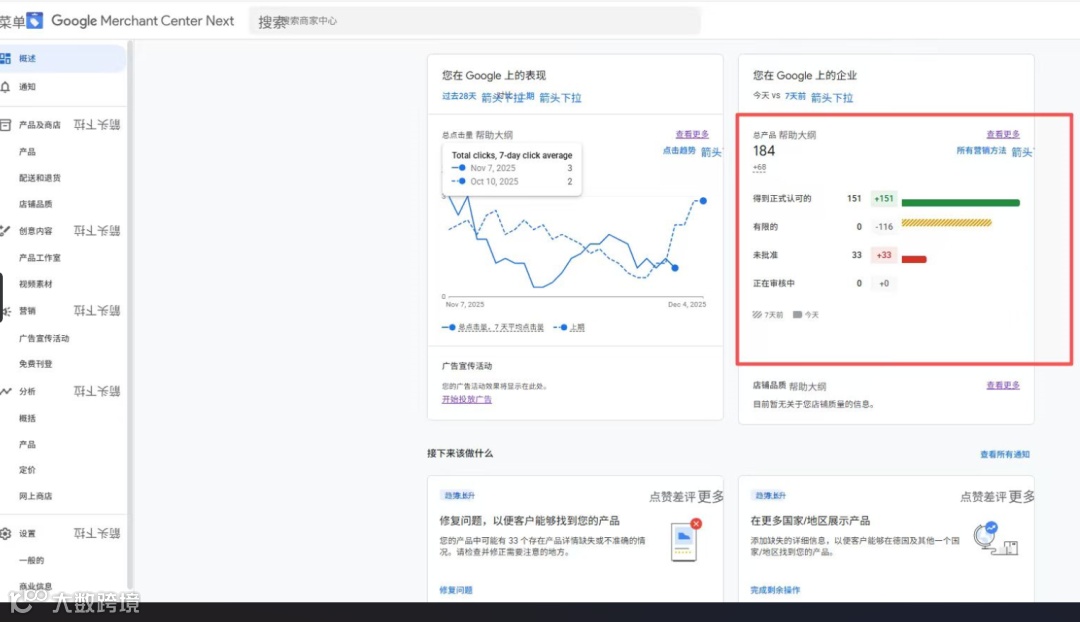The height and width of the screenshot is (622, 1080).
Task: Open 网上商店 sidebar item
Action: click(36, 496)
